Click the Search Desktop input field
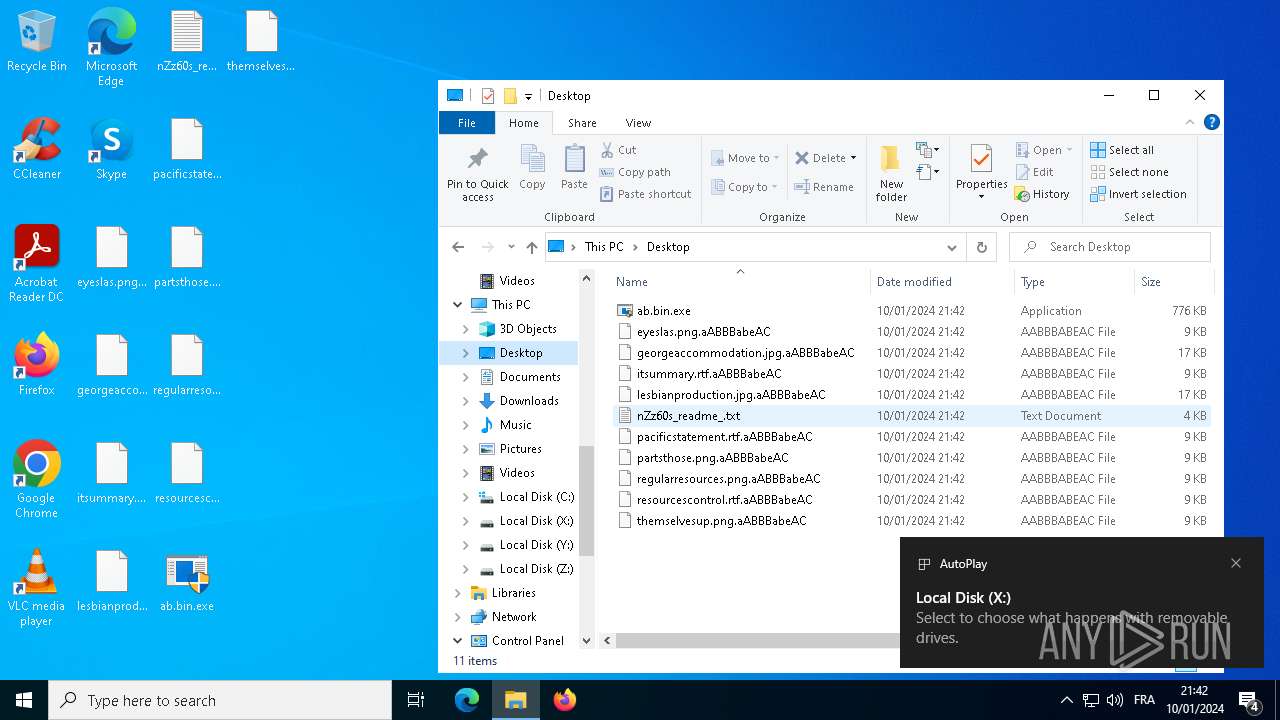Viewport: 1280px width, 720px height. coord(1110,247)
